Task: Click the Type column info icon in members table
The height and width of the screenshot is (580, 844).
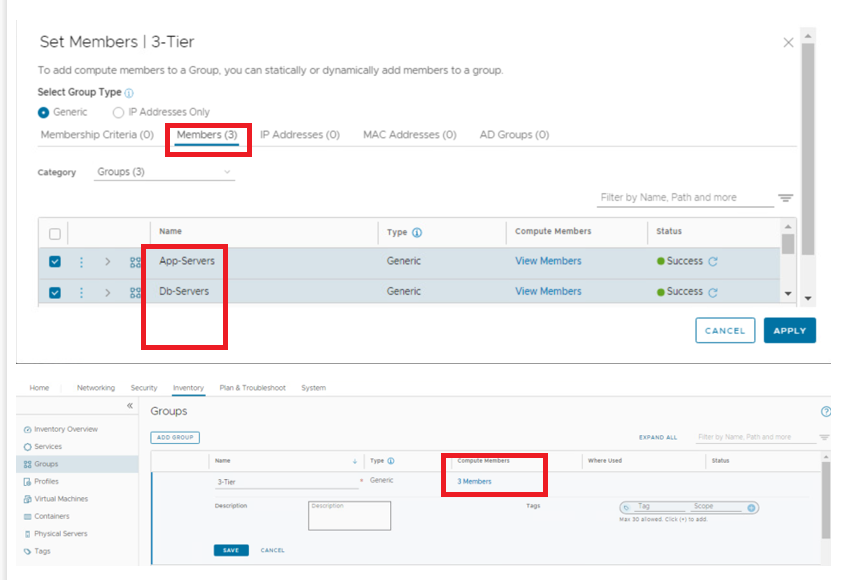Action: click(x=417, y=232)
